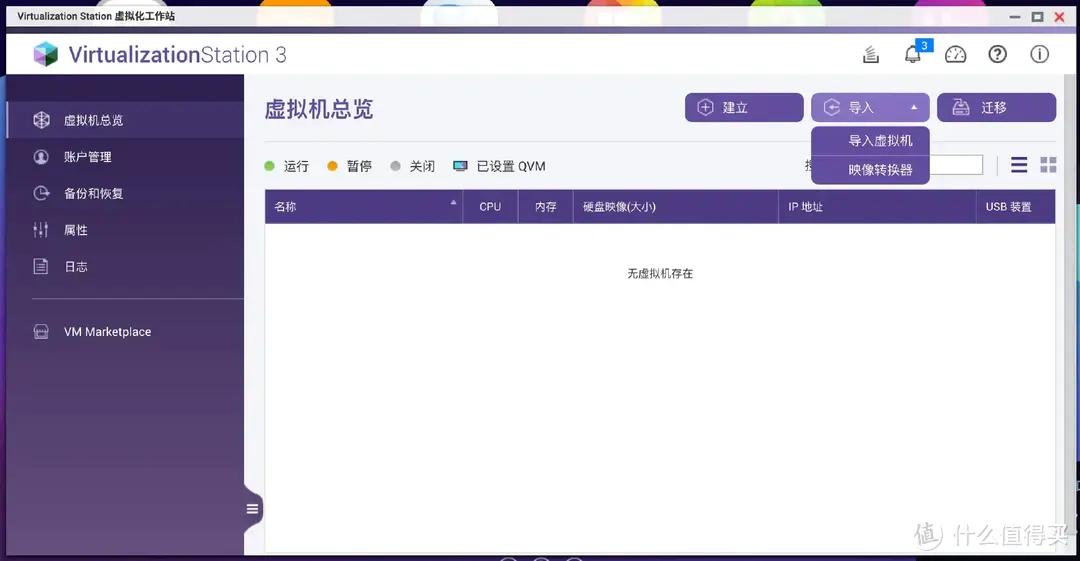Open the help question mark icon
The width and height of the screenshot is (1080, 561).
click(997, 54)
